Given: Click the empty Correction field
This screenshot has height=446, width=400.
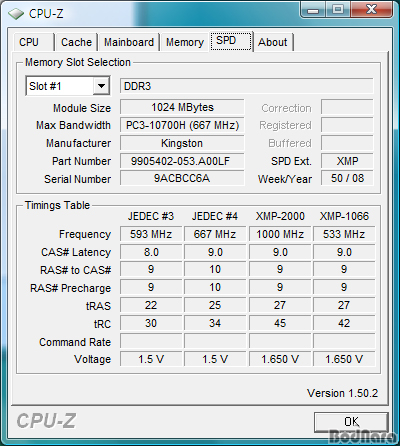Looking at the screenshot, I should pyautogui.click(x=347, y=107).
